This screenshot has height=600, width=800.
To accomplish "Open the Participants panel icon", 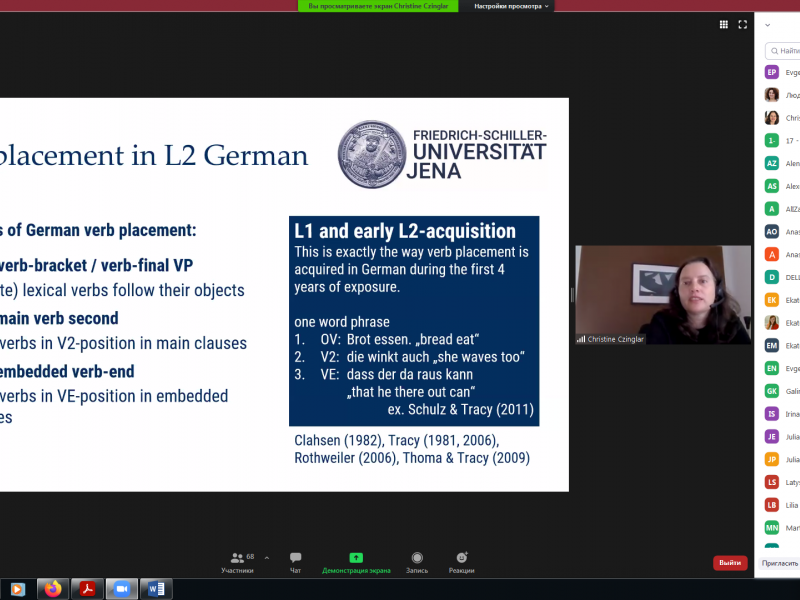I will 237,558.
